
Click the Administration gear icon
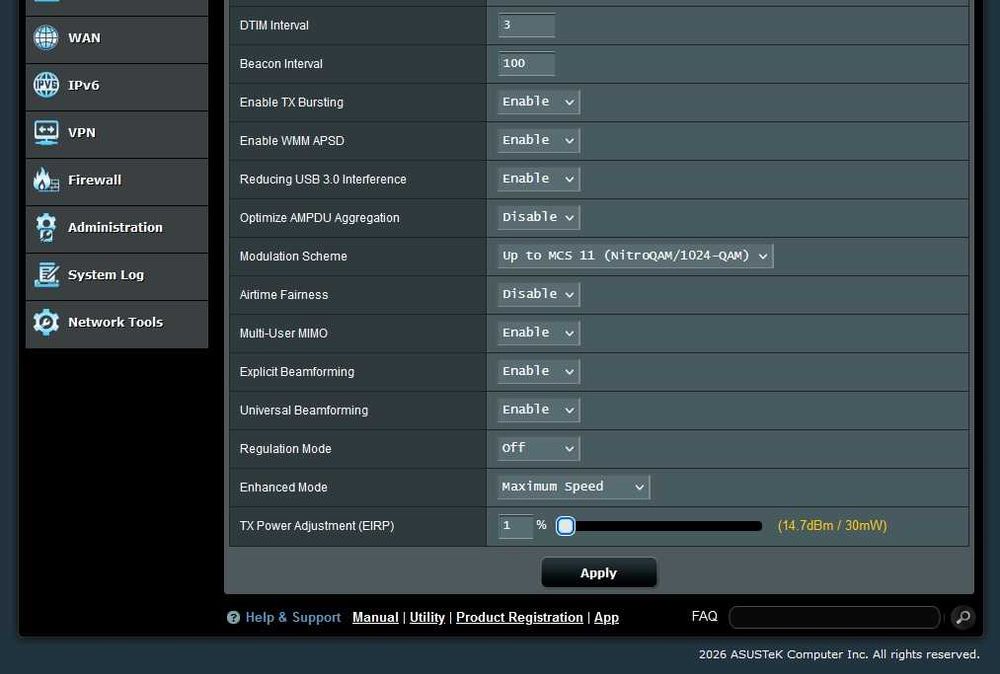point(46,228)
